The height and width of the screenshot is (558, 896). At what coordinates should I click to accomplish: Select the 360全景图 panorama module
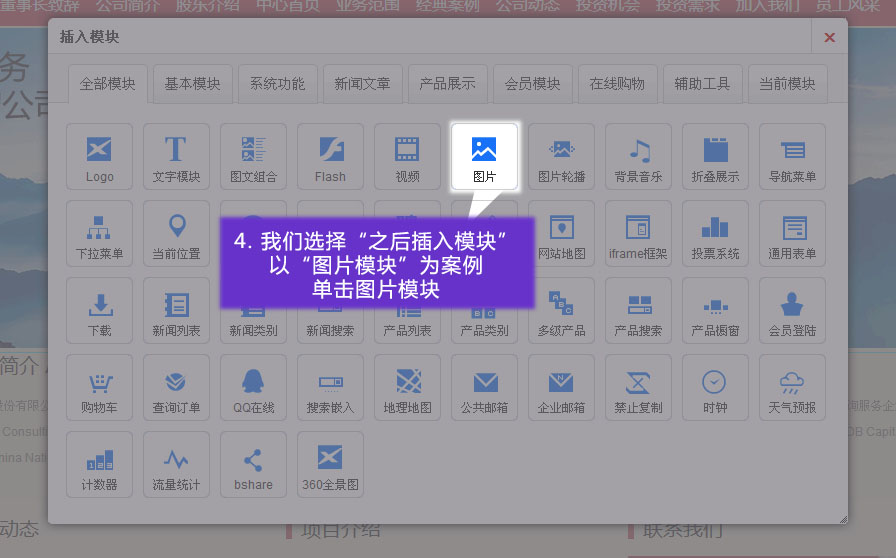pyautogui.click(x=330, y=464)
